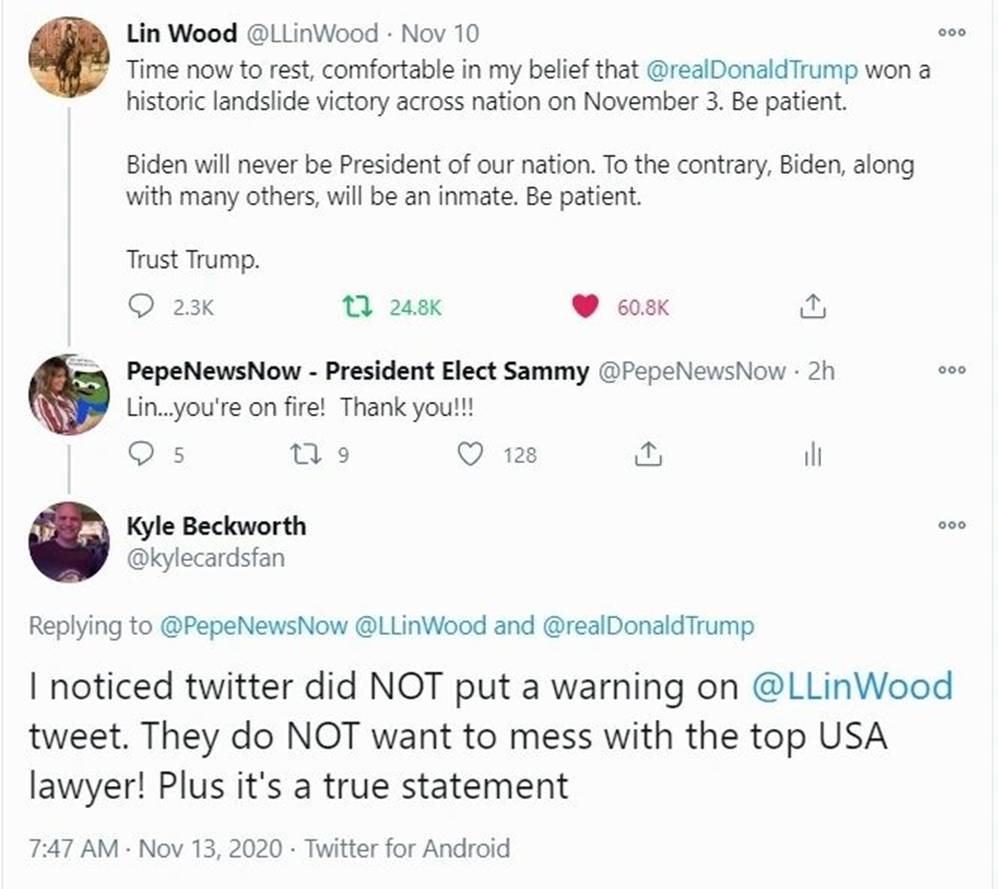This screenshot has height=889, width=998.
Task: Share Lin Wood's tweet
Action: (814, 308)
